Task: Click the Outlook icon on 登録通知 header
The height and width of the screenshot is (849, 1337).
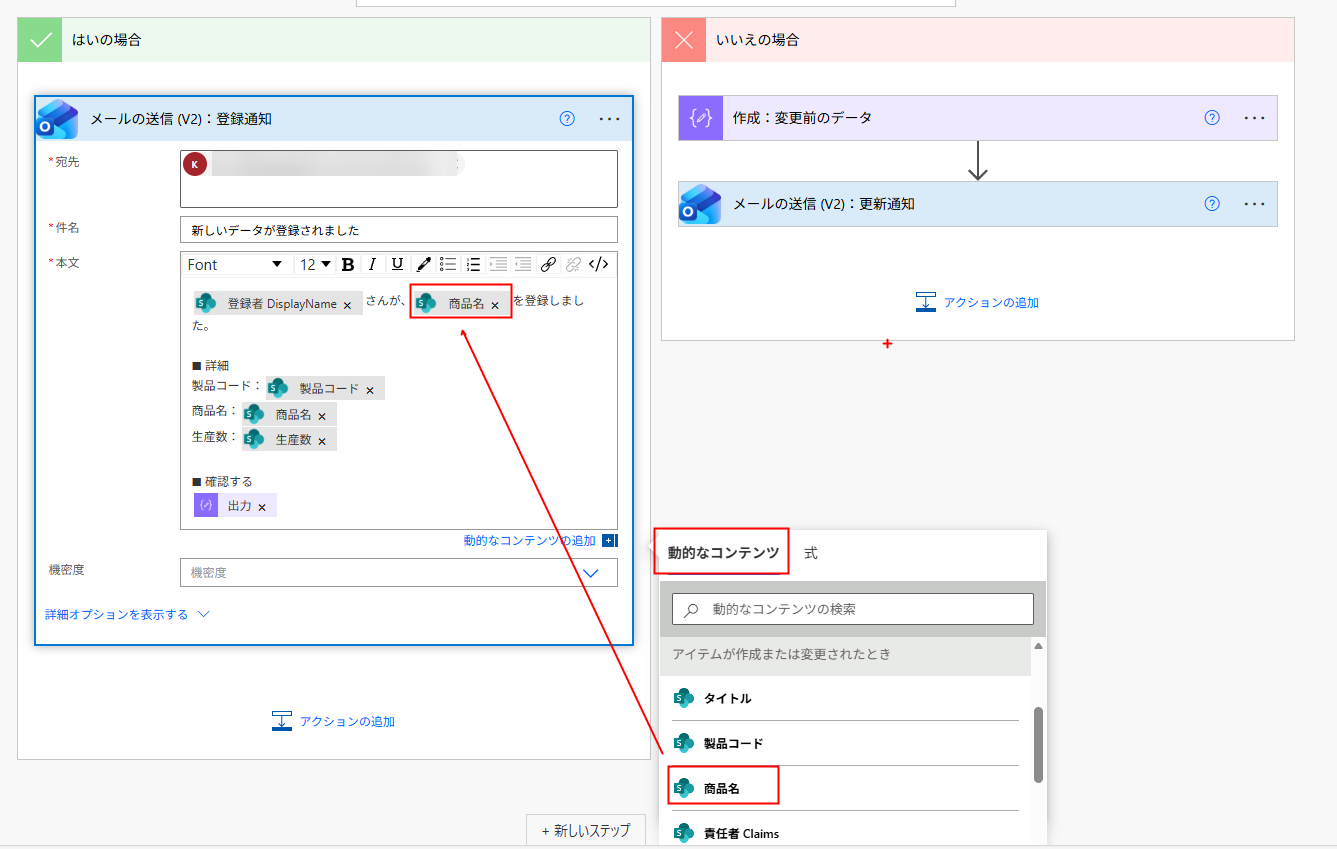Action: (x=57, y=119)
